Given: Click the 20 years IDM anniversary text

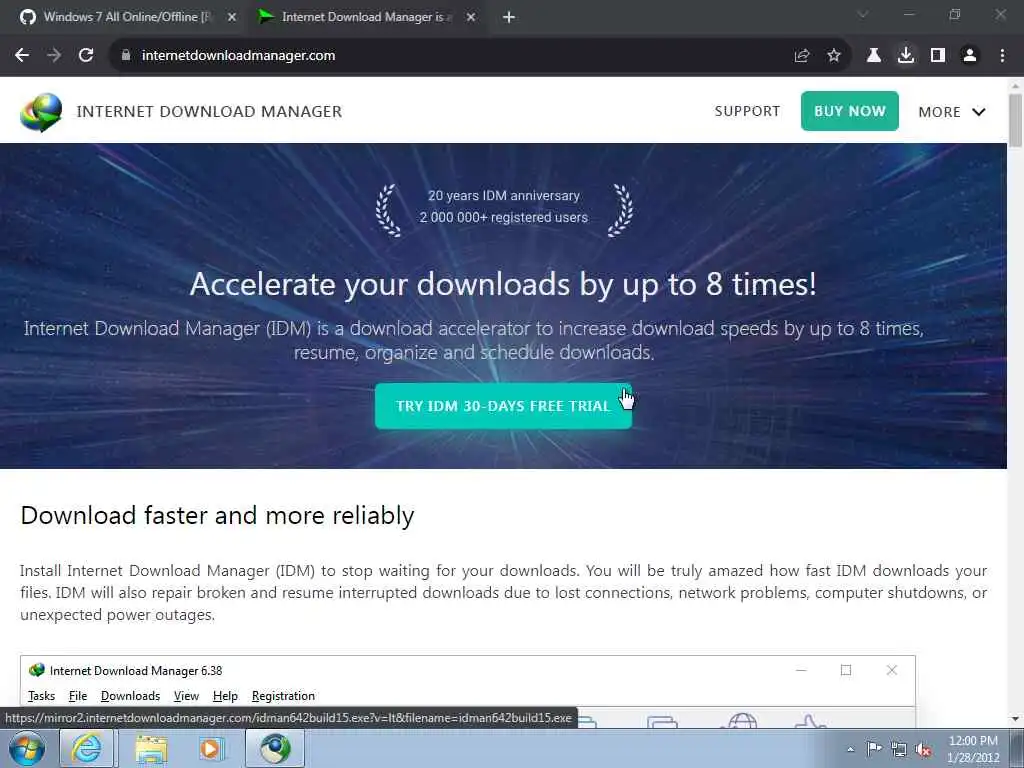Looking at the screenshot, I should tap(504, 195).
